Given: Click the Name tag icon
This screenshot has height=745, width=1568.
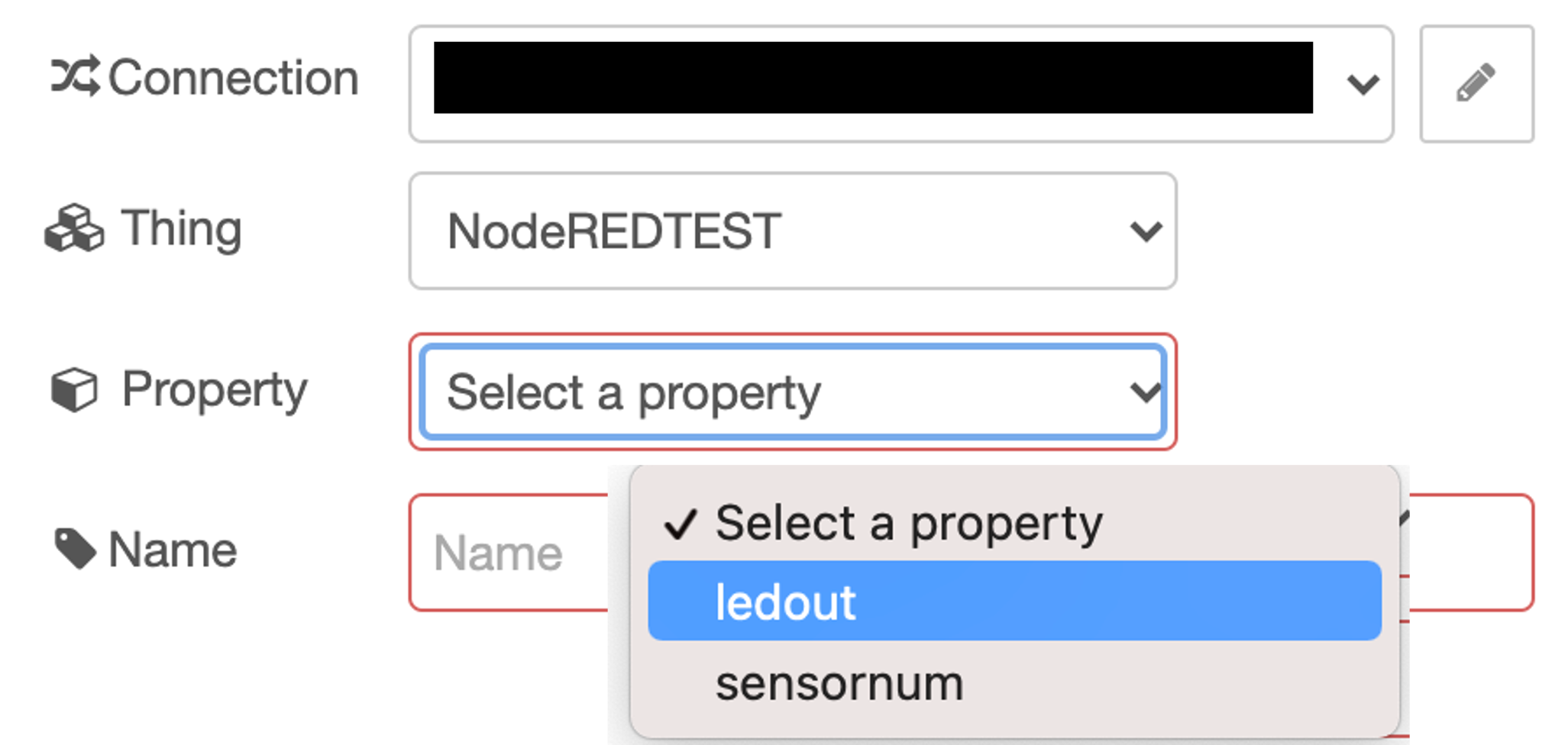Looking at the screenshot, I should click(75, 549).
